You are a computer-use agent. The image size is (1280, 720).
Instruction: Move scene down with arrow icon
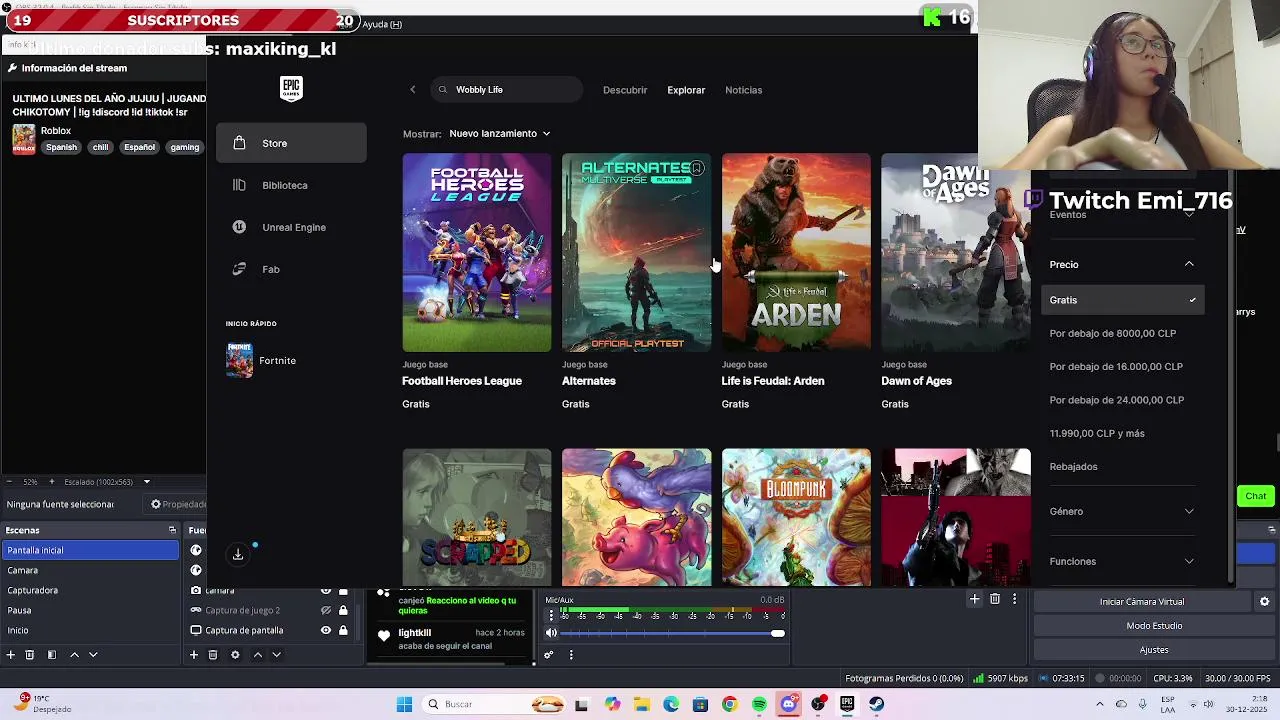point(93,655)
